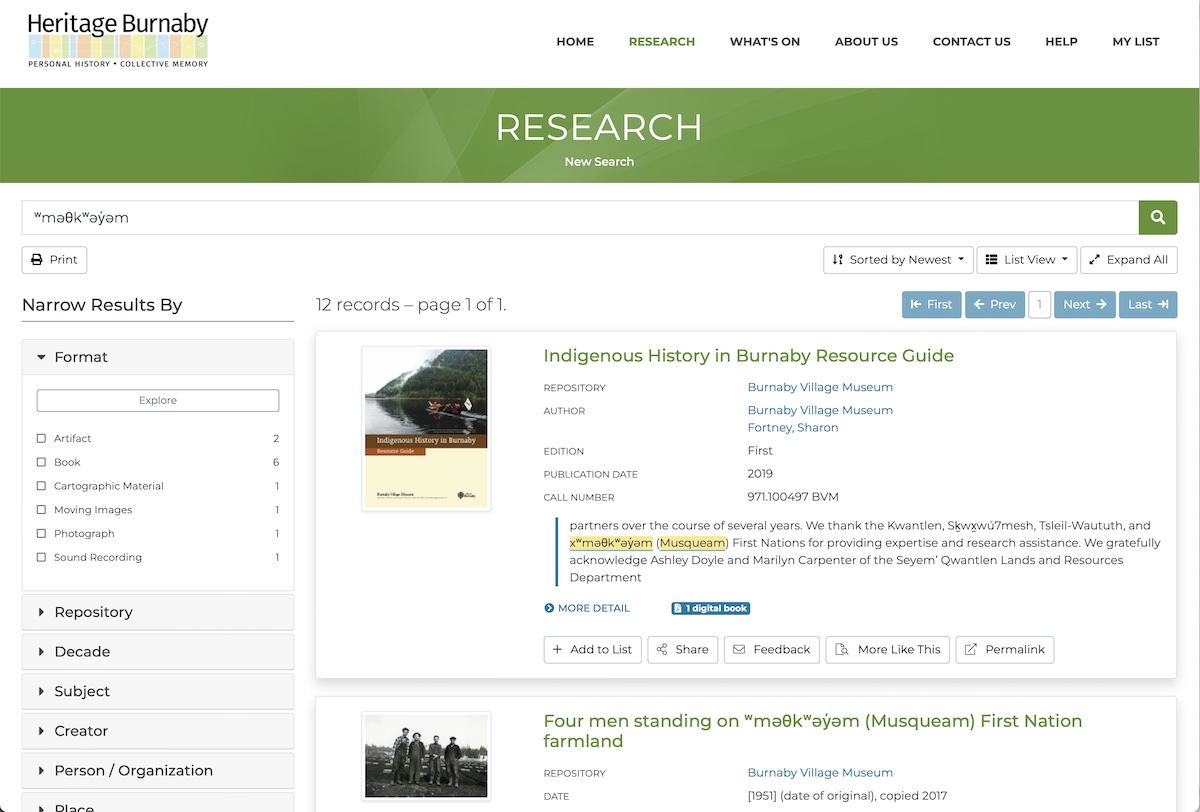
Task: Open the Sorted by Newest dropdown
Action: (898, 260)
